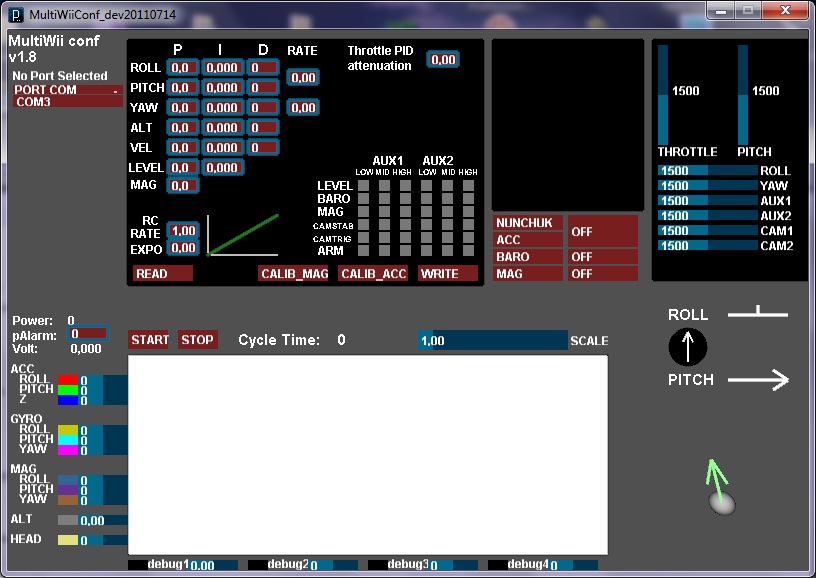Click the ACC PITCH green swatch
The width and height of the screenshot is (816, 578).
click(x=68, y=390)
